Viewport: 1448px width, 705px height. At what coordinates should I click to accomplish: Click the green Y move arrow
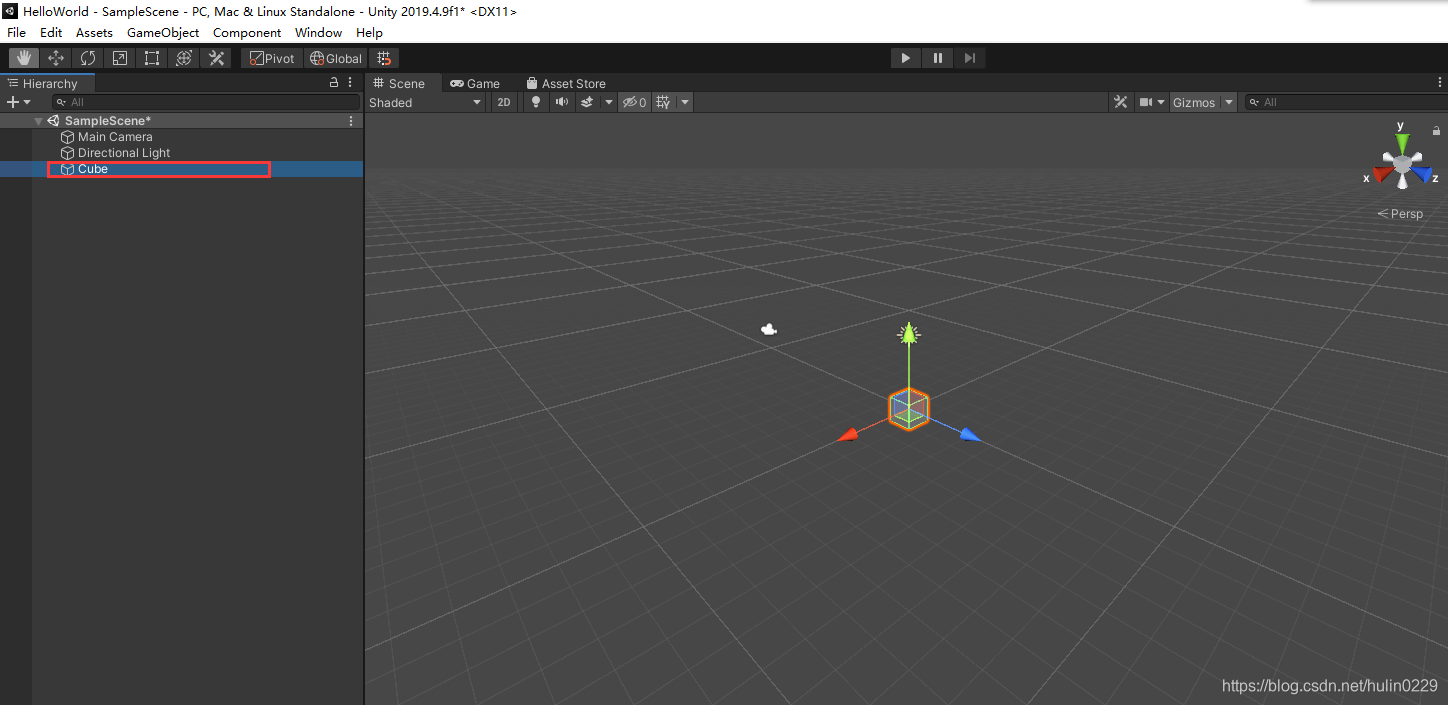click(x=908, y=334)
